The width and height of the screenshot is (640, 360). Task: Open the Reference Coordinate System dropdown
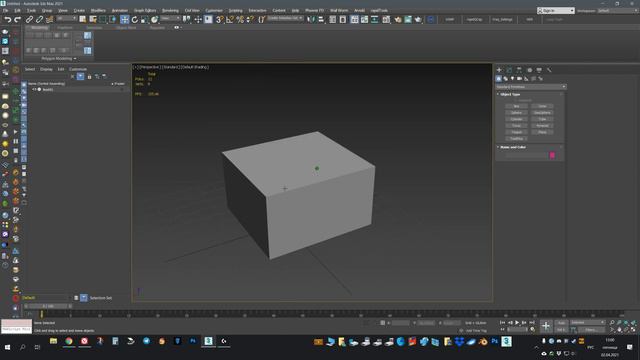pos(170,19)
